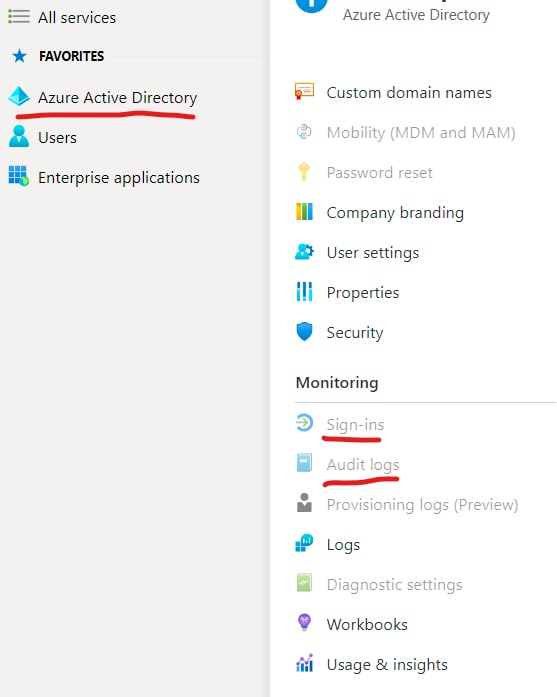
Task: Open Azure Active Directory in favorites
Action: click(x=117, y=98)
